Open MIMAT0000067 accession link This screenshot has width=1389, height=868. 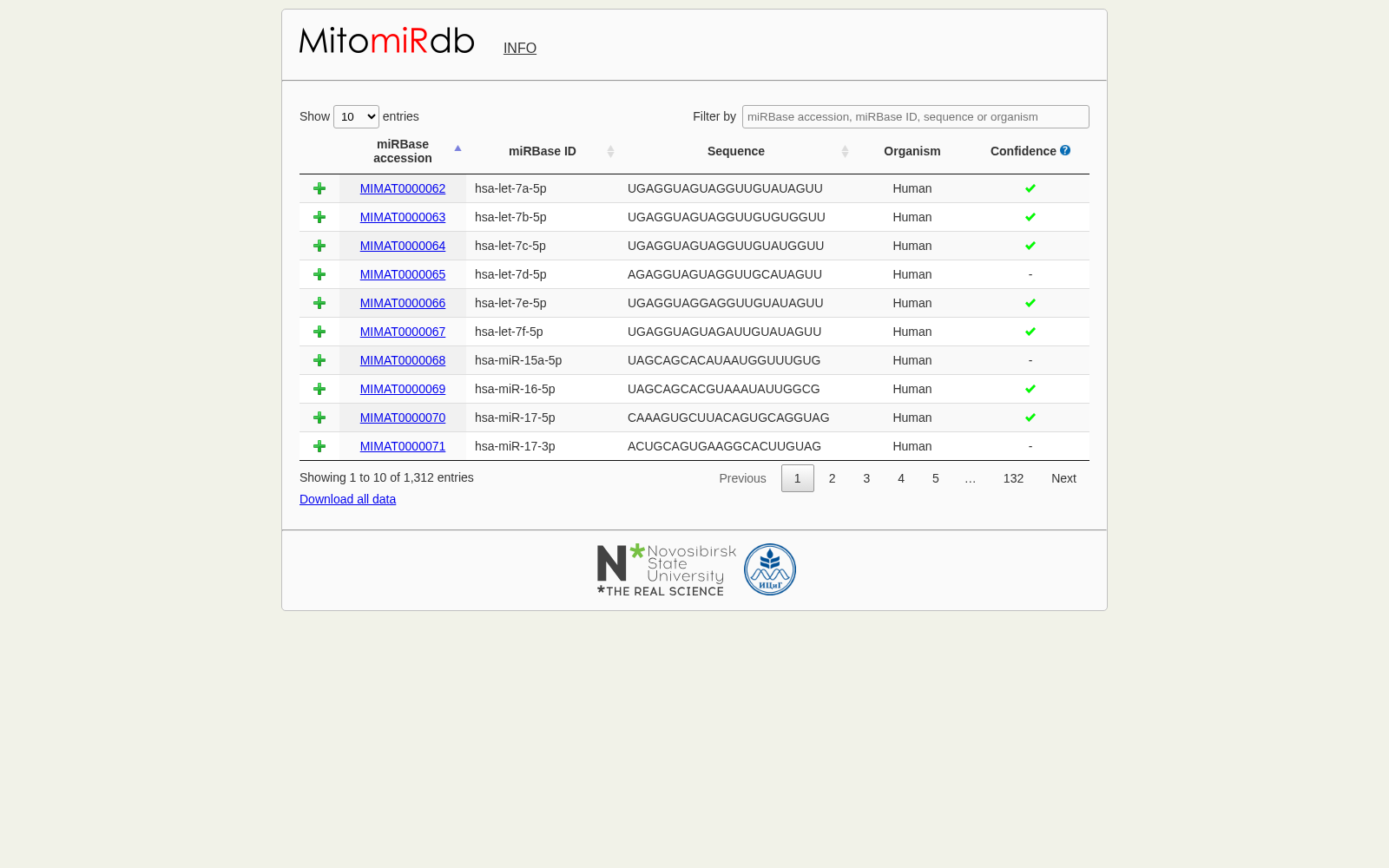tap(403, 332)
